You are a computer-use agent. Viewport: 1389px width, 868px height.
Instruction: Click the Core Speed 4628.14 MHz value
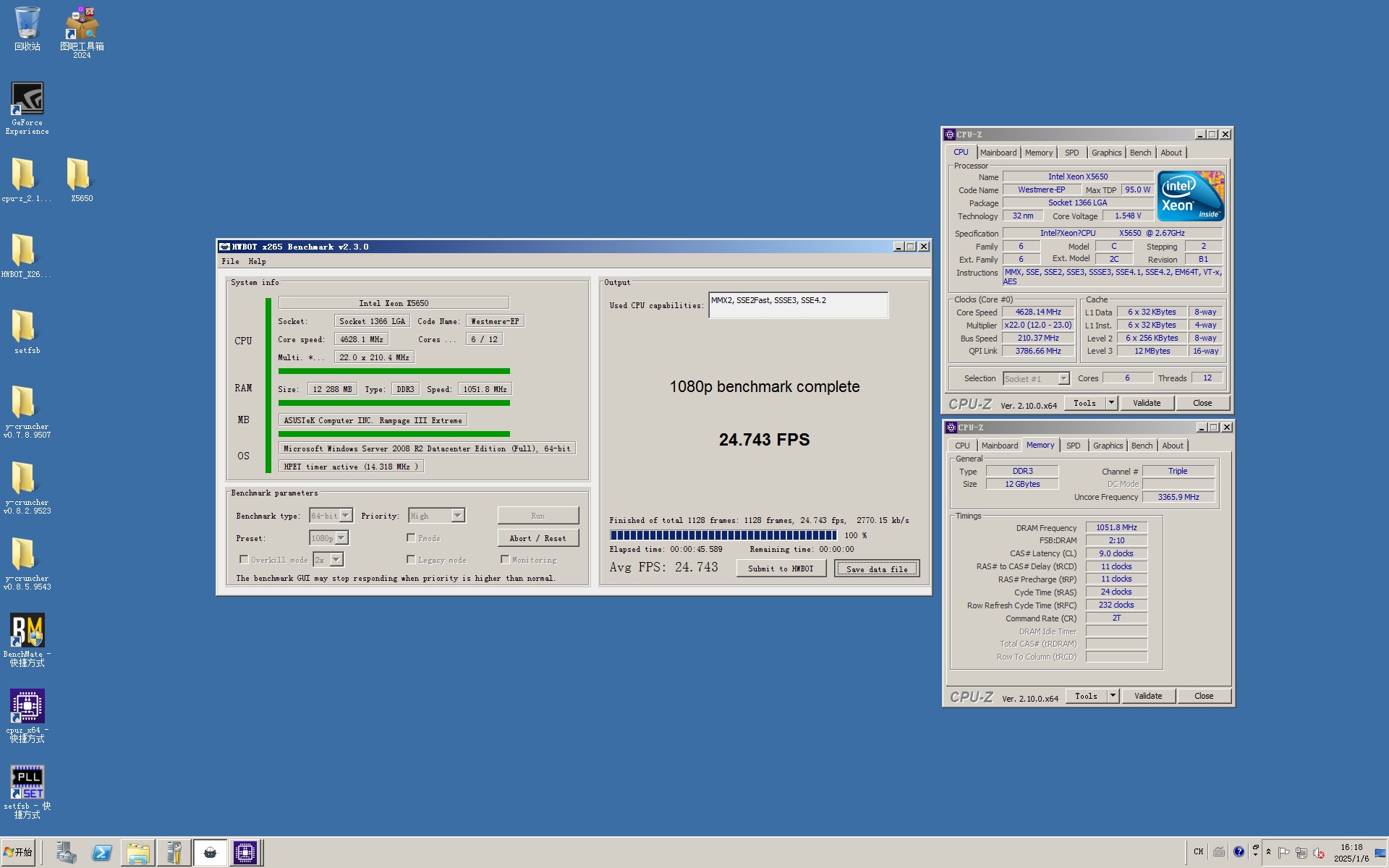pyautogui.click(x=1037, y=312)
